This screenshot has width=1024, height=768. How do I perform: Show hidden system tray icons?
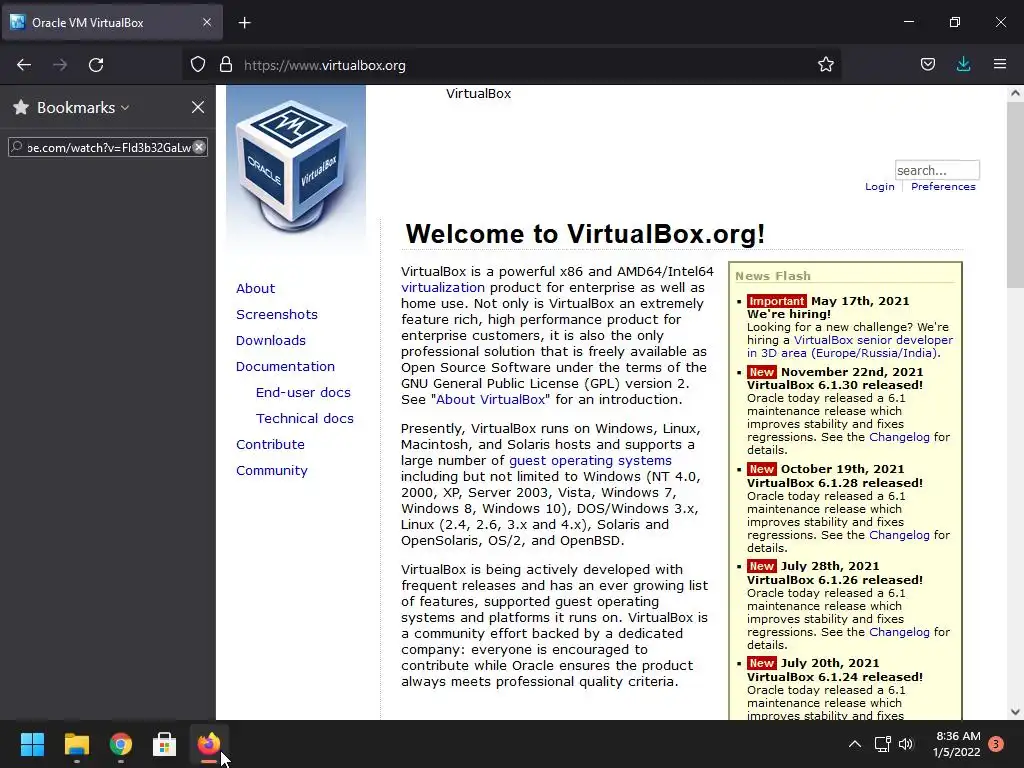[x=854, y=744]
